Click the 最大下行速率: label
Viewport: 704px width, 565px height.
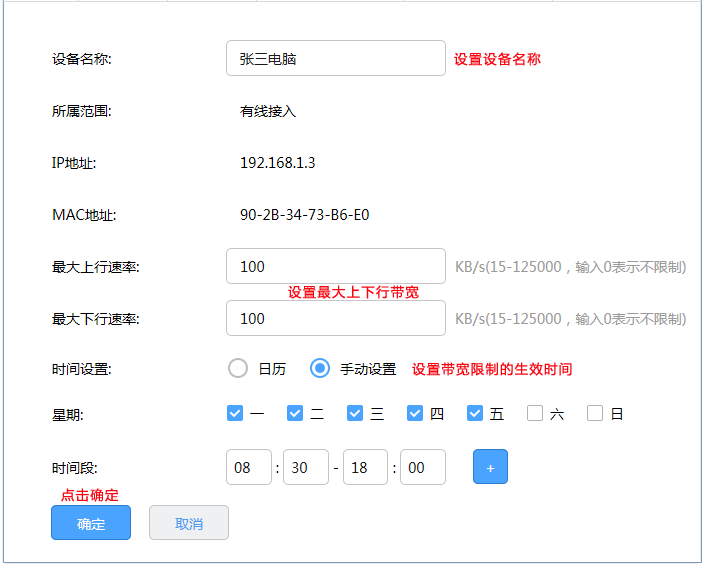coord(96,319)
